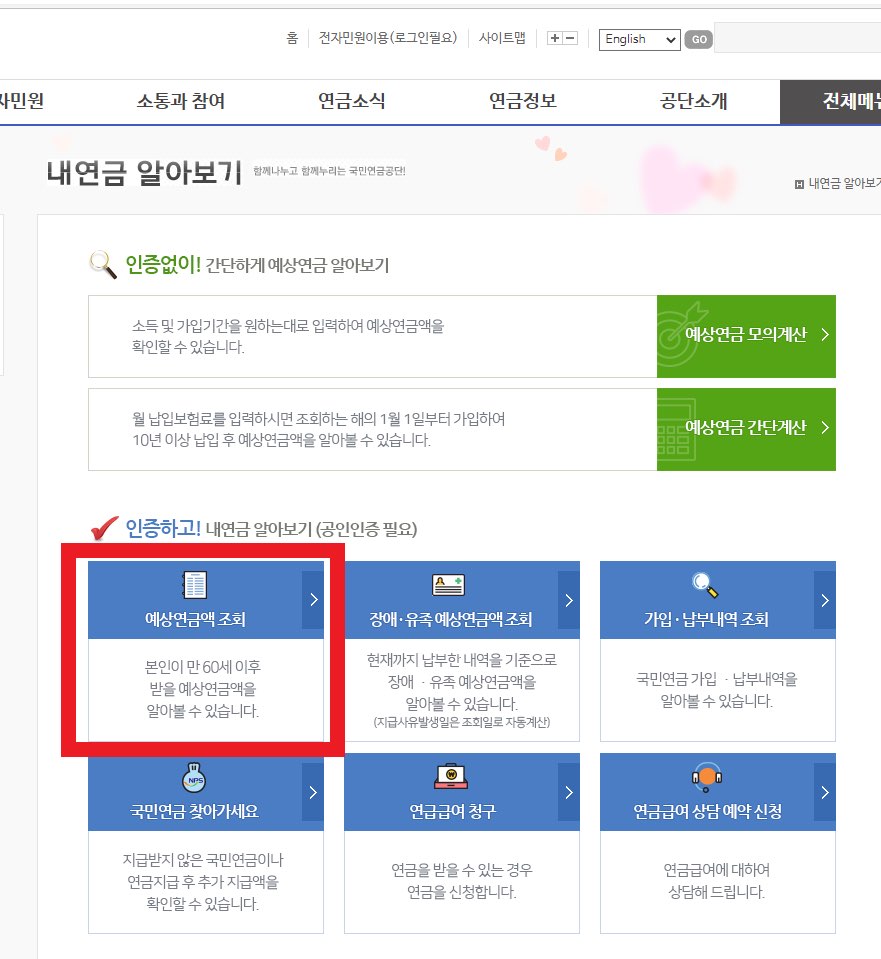Expand 연금급여 상담 예약 신청 via its chevron
The width and height of the screenshot is (881, 959).
[825, 792]
